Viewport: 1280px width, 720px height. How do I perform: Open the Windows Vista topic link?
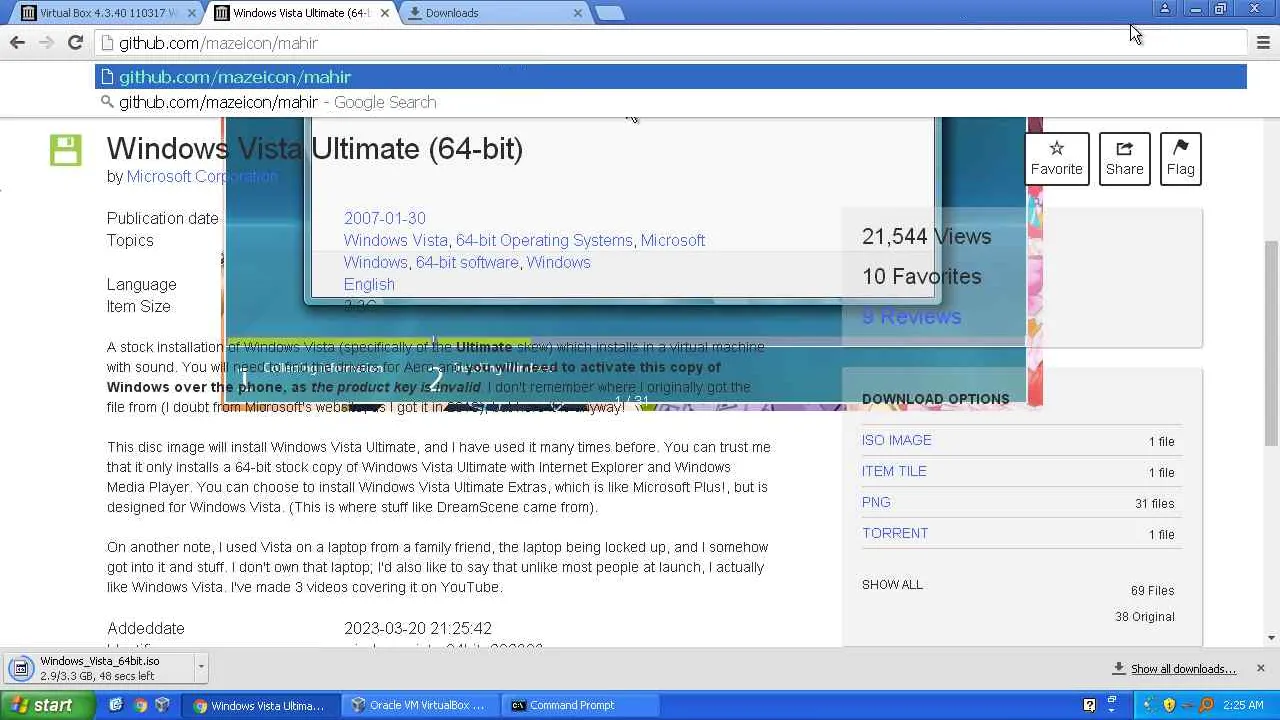(x=396, y=240)
